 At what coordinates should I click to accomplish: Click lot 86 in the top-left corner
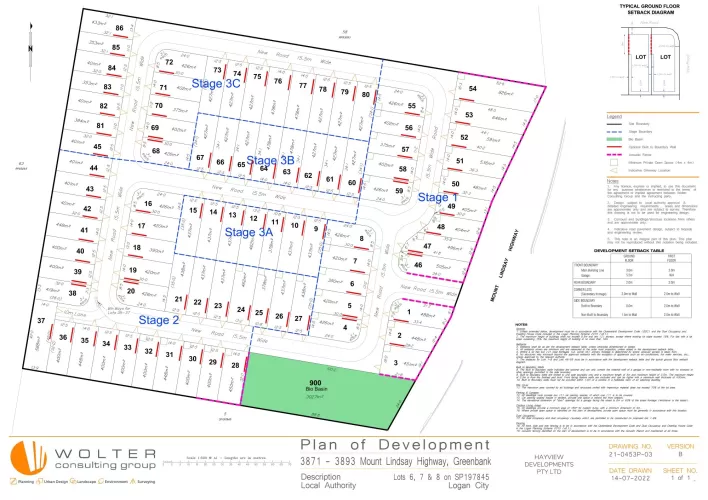click(119, 29)
